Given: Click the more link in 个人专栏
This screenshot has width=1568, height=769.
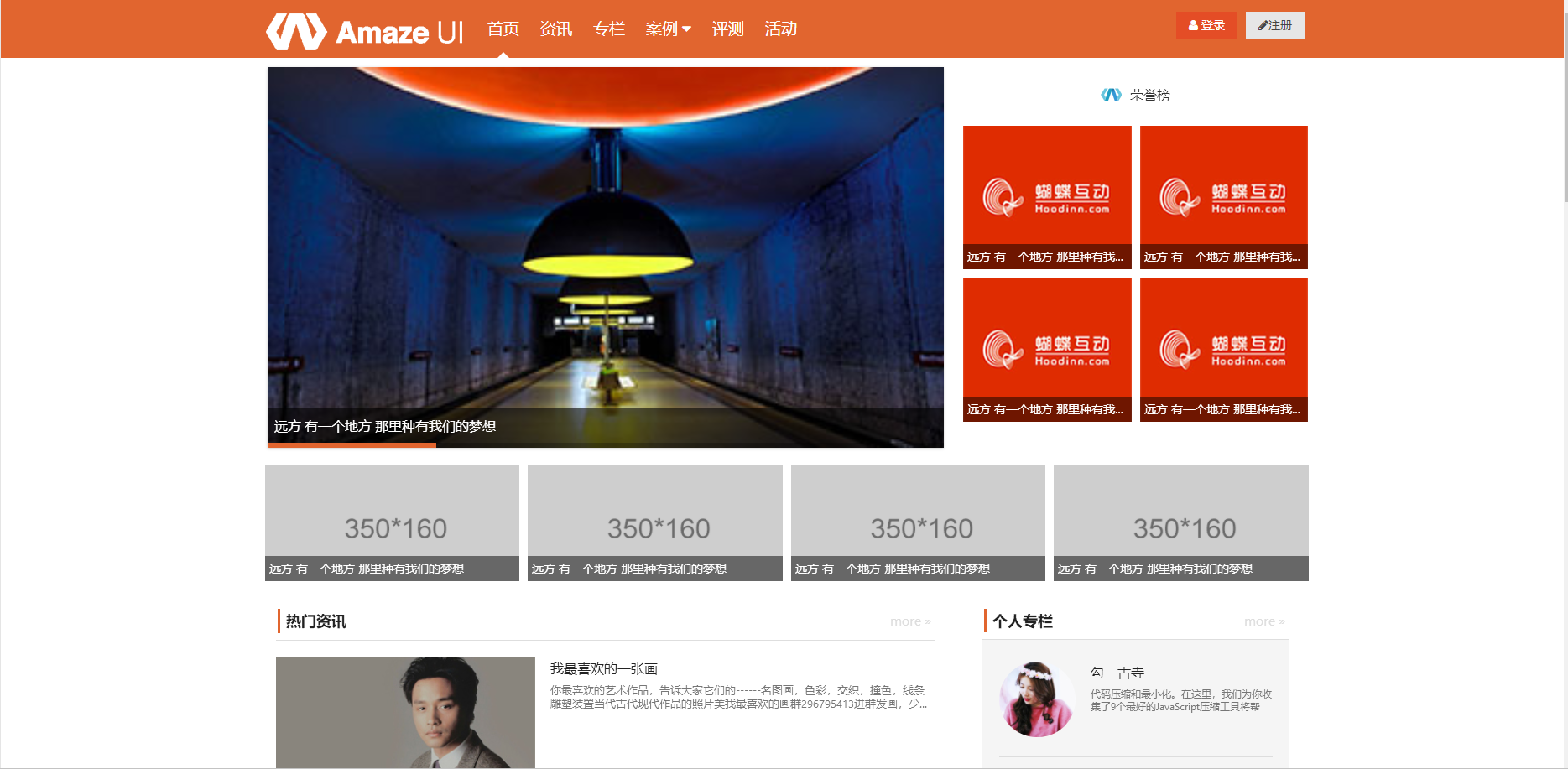Looking at the screenshot, I should click(1263, 621).
